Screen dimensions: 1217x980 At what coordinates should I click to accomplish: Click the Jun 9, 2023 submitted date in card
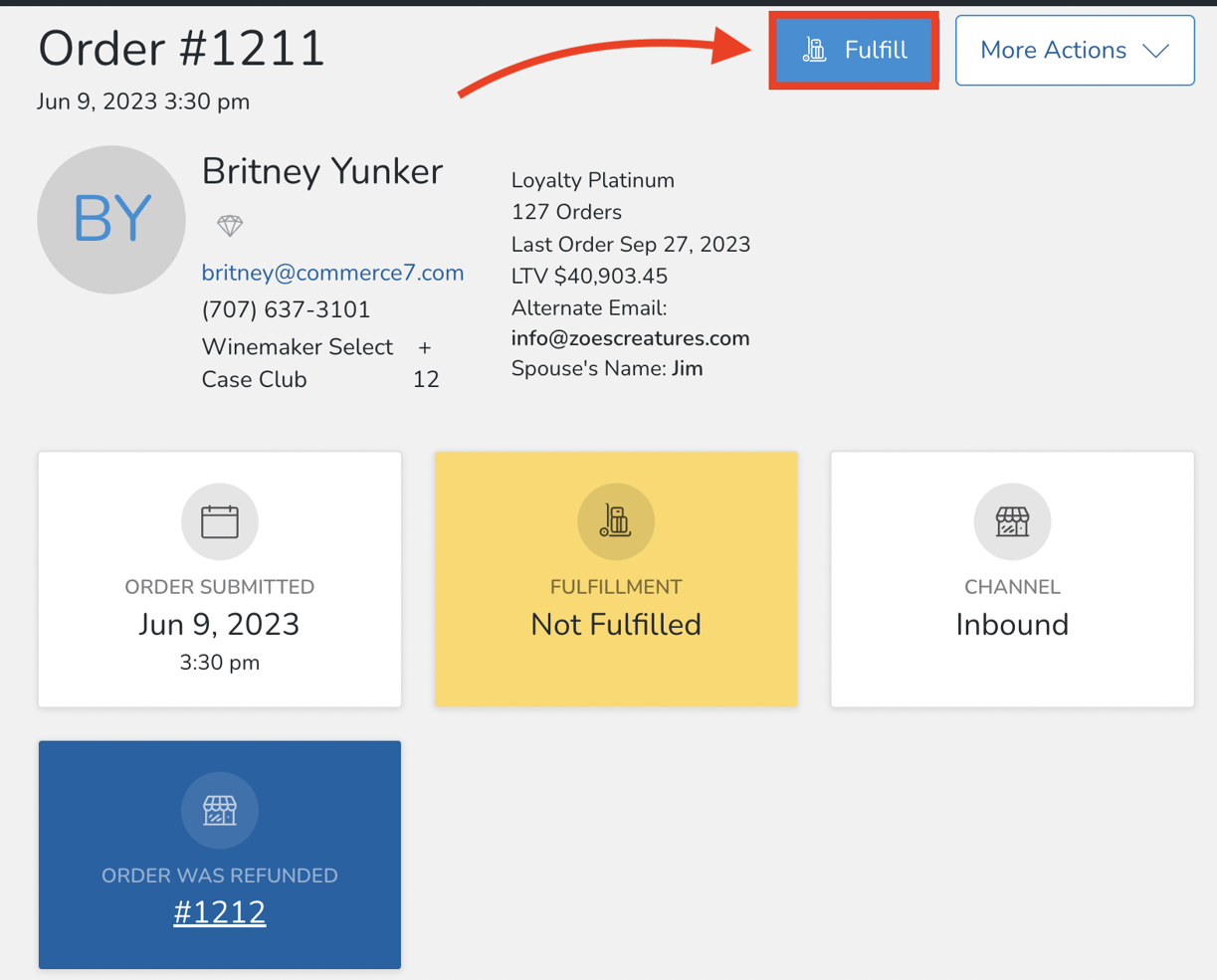tap(219, 624)
